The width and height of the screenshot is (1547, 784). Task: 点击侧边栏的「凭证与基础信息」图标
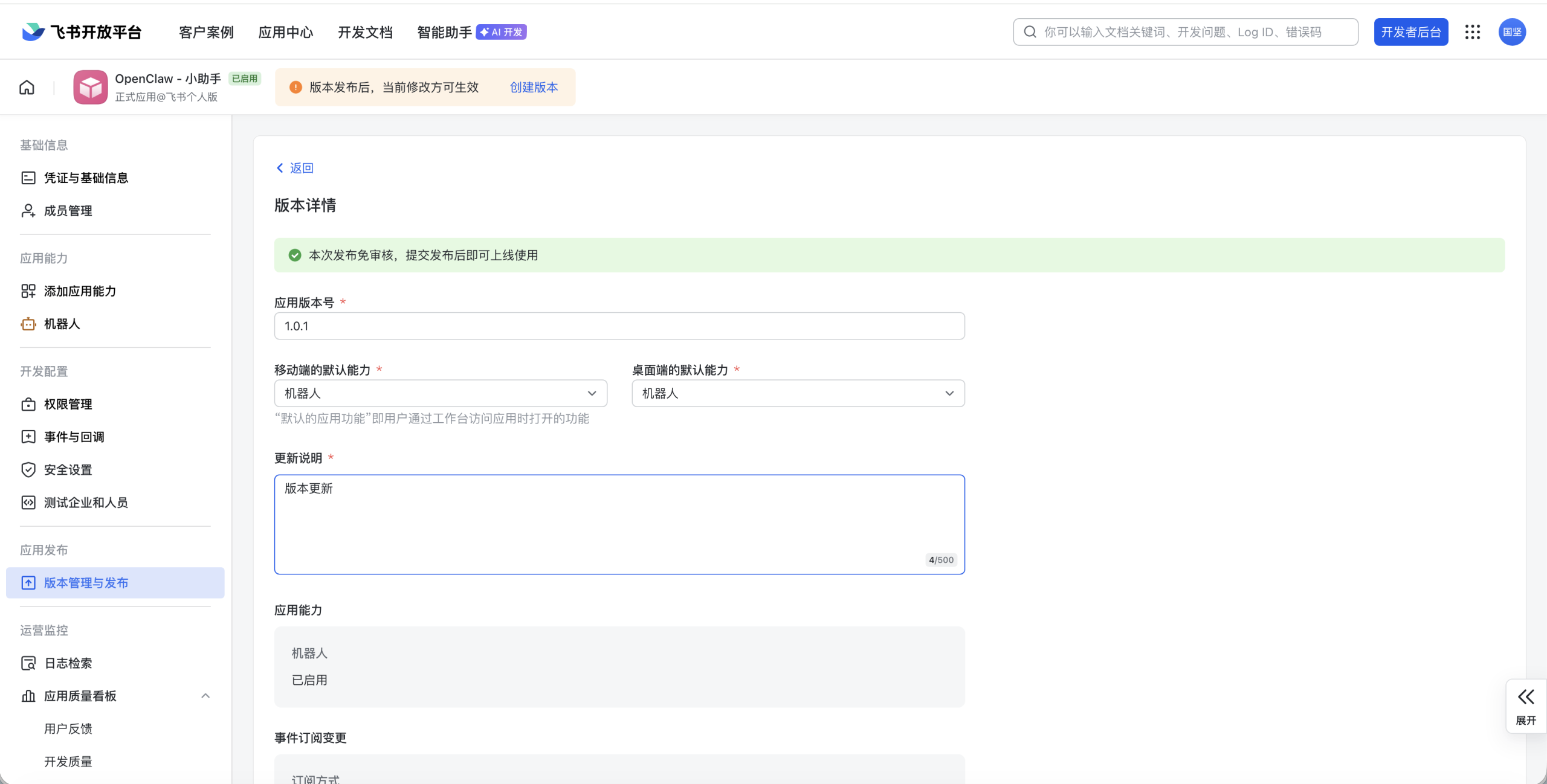(x=28, y=177)
